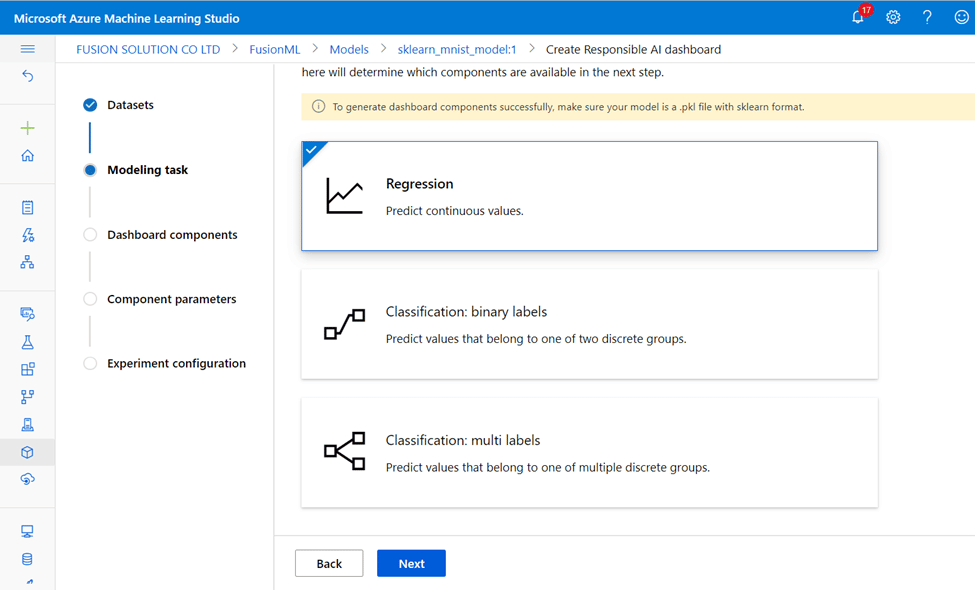Go to the Modeling task step label
Screen dimensions: 975x590
coord(147,170)
